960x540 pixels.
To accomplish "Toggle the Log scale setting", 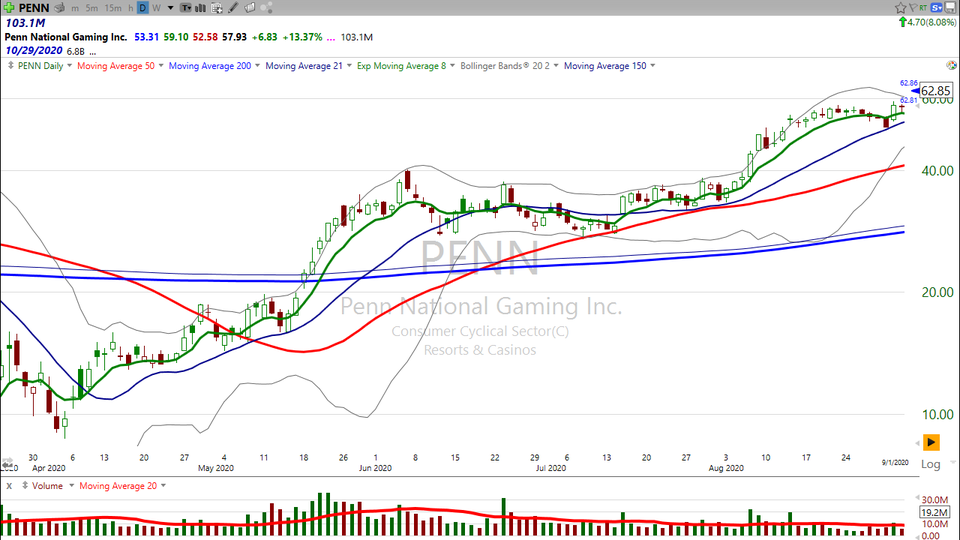I will tap(930, 464).
